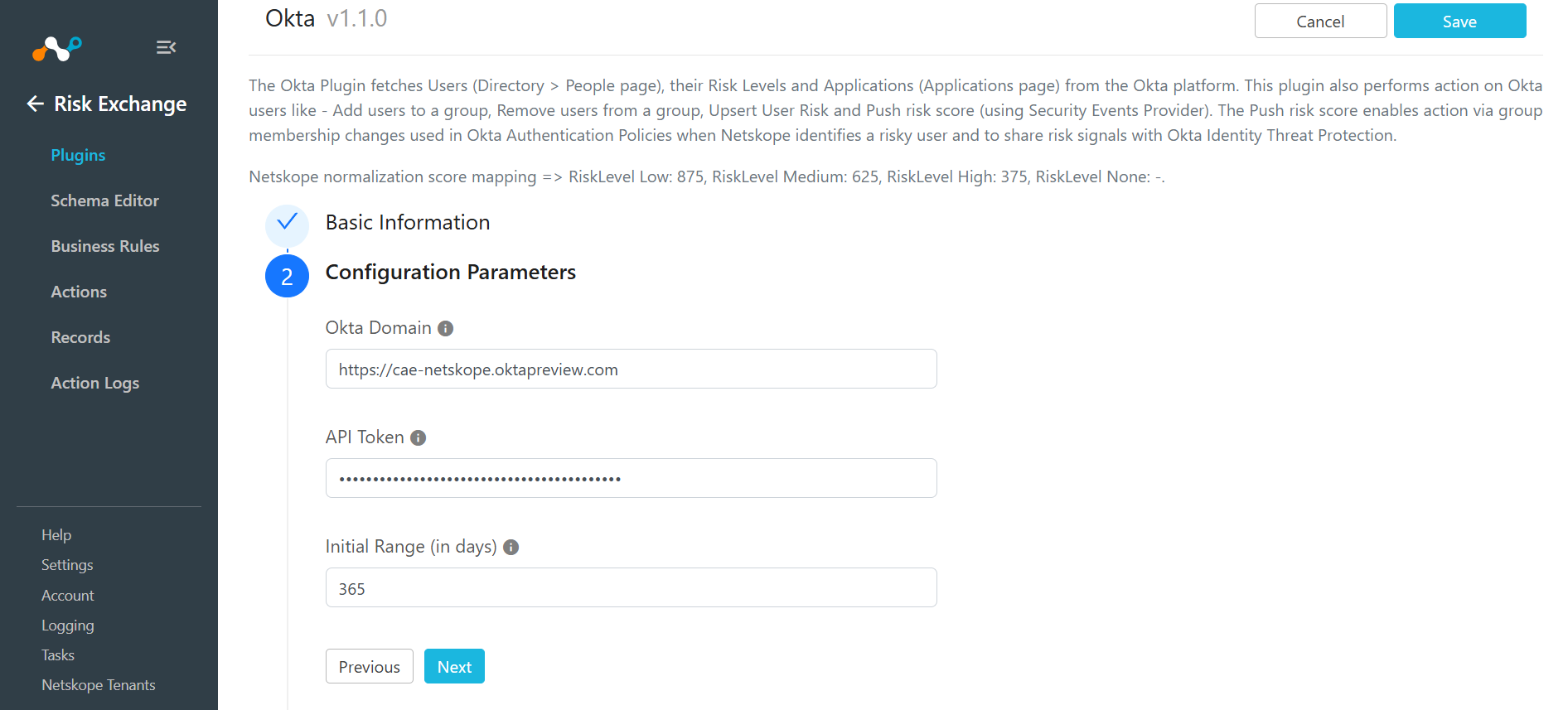Screen dimensions: 1568x710
Task: Open Schema Editor in sidebar
Action: tap(104, 200)
